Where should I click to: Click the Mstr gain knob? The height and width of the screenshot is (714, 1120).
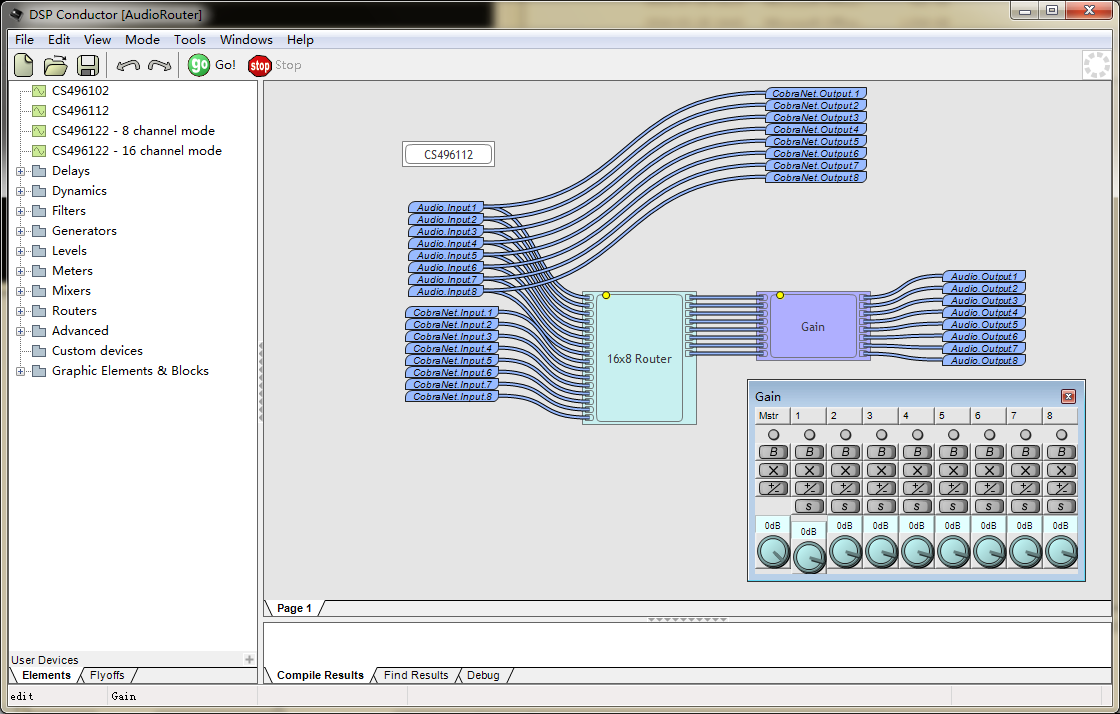point(773,553)
